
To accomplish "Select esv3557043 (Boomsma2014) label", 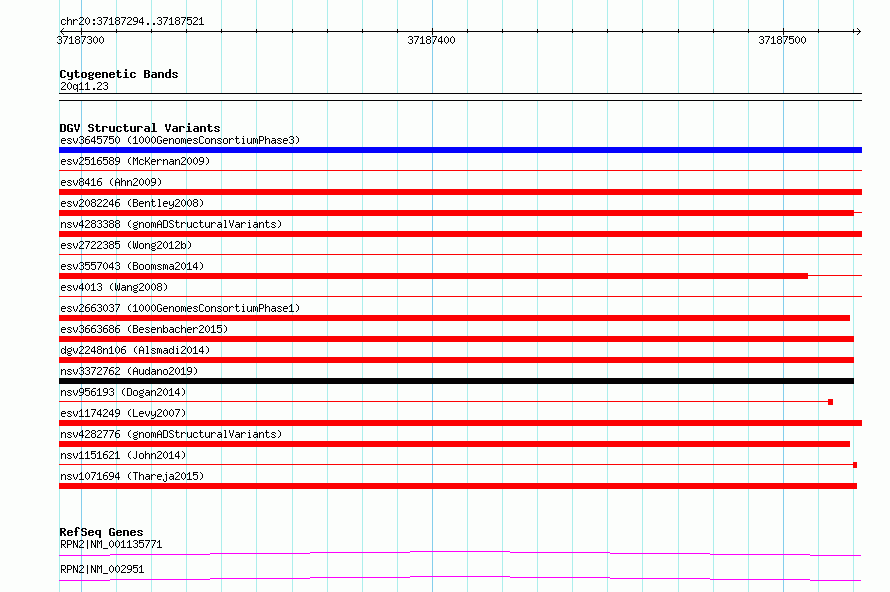I will (x=132, y=266).
